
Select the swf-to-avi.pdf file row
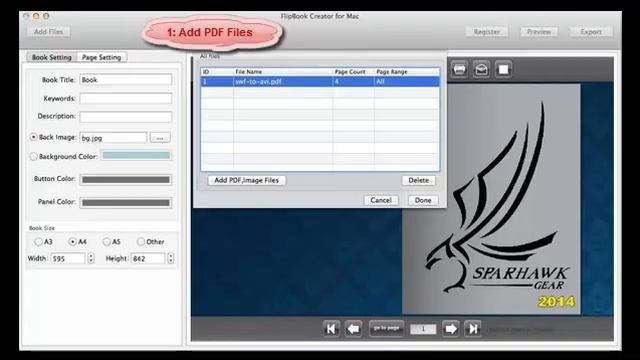coord(320,82)
